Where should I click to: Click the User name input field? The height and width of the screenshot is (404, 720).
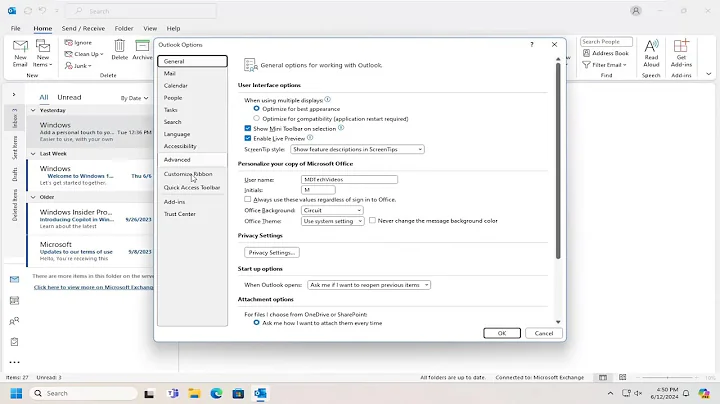(349, 180)
